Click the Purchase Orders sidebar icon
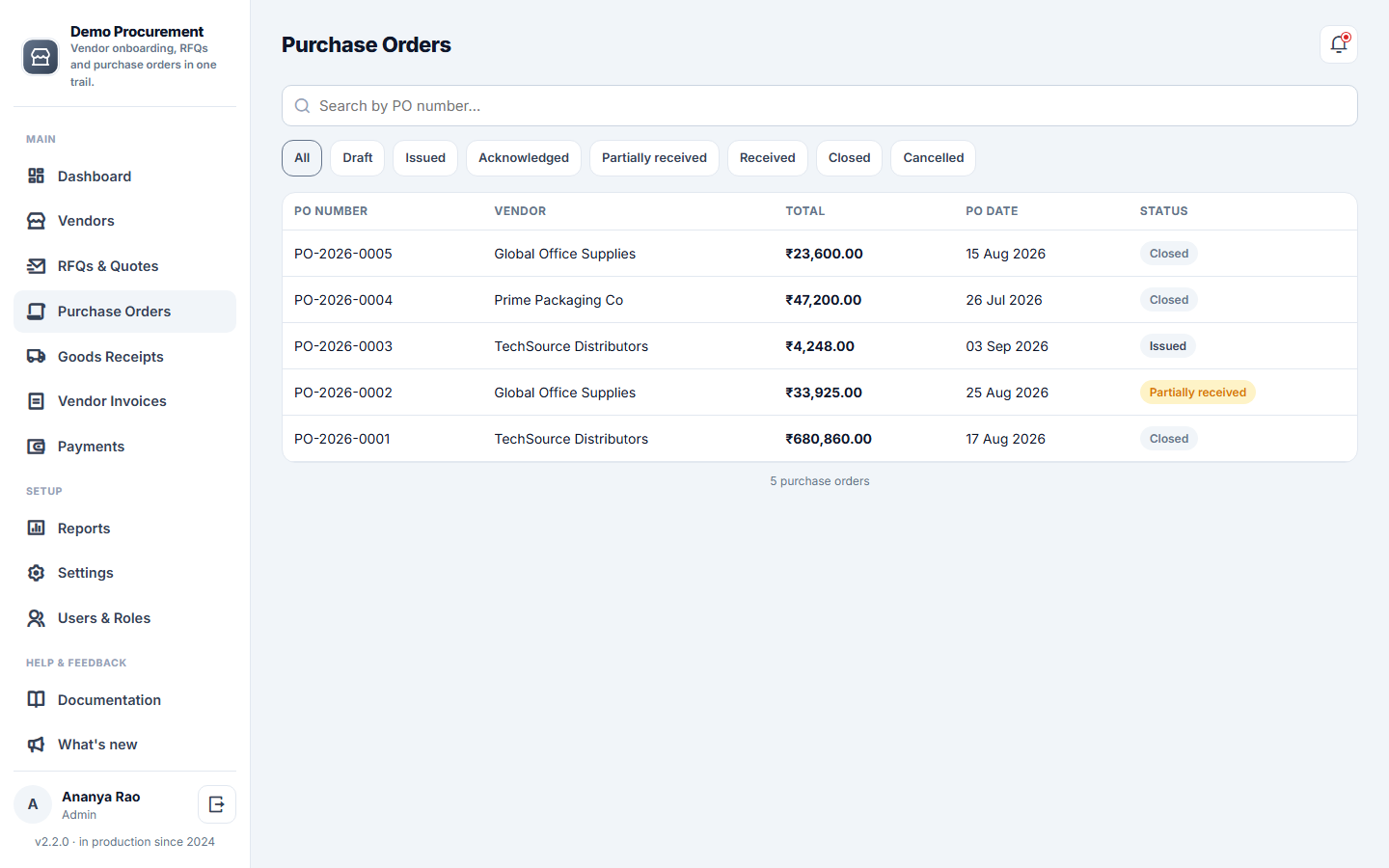The width and height of the screenshot is (1389, 868). (36, 312)
